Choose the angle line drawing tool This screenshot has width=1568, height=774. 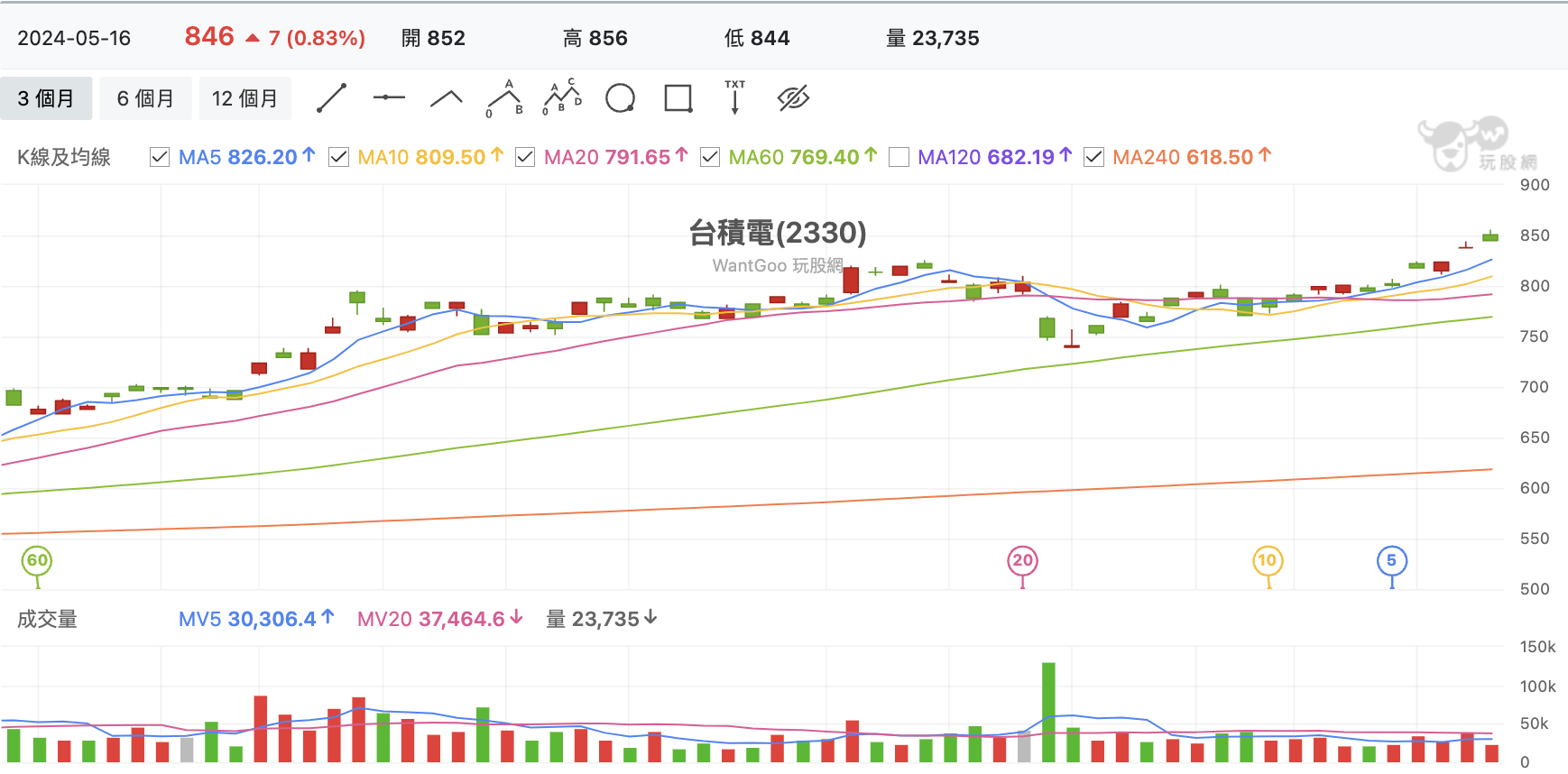(x=447, y=98)
